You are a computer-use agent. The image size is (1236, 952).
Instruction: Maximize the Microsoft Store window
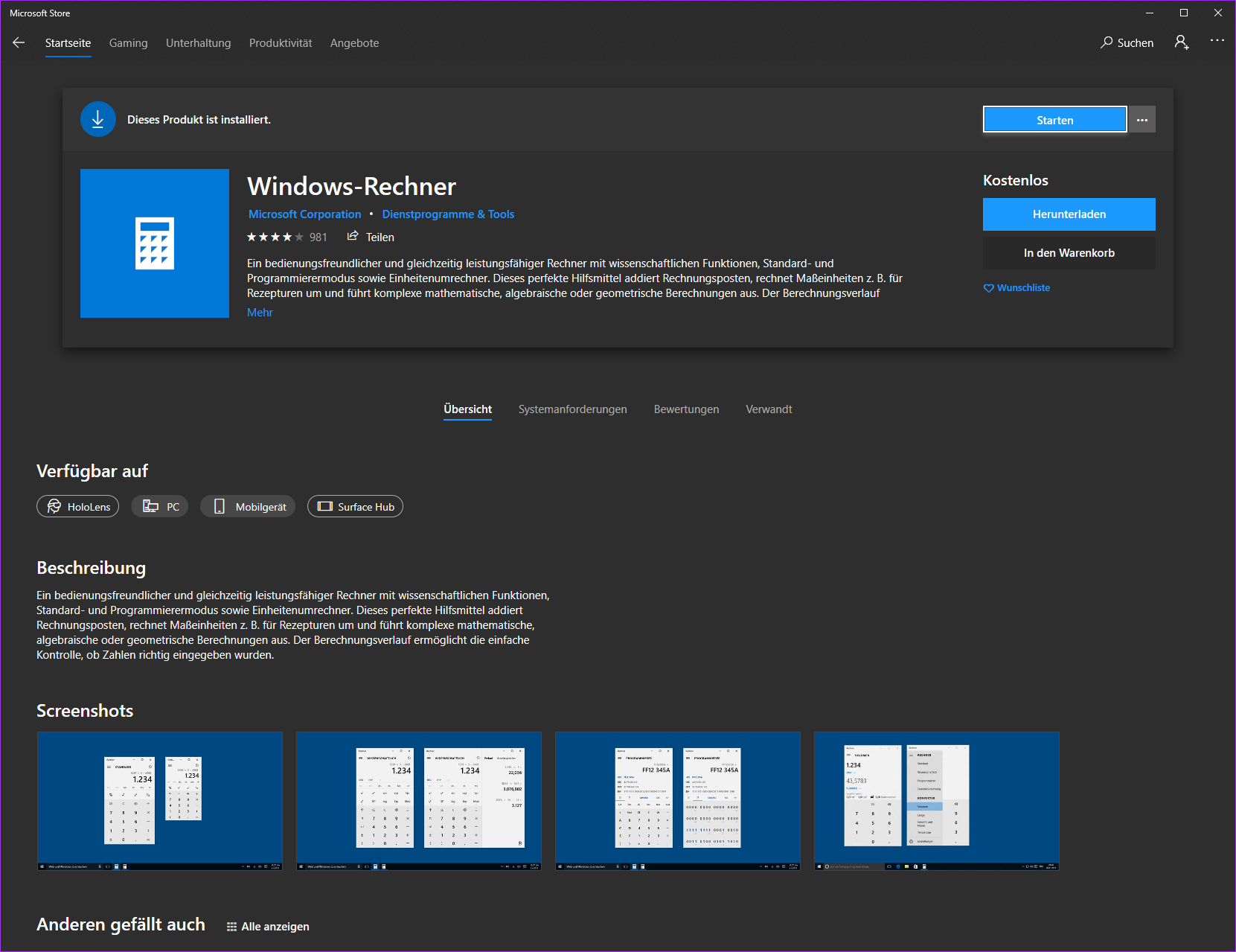pos(1184,13)
